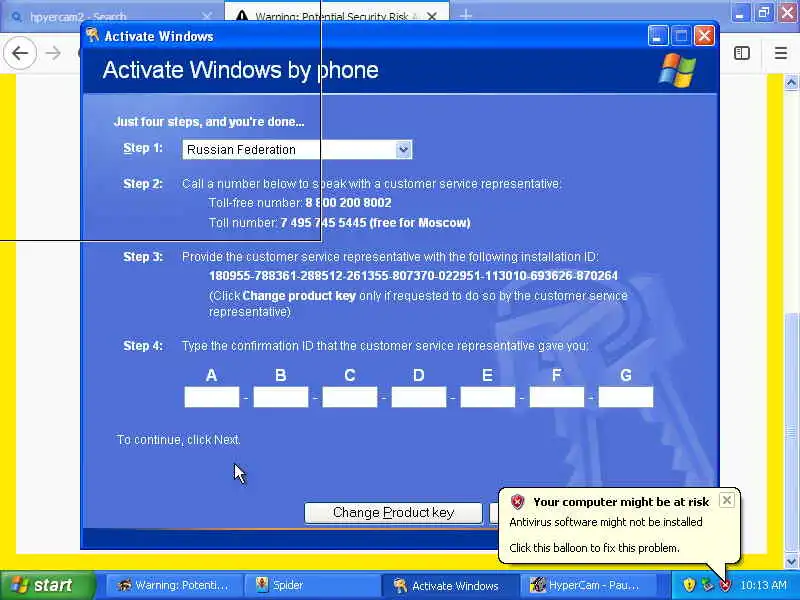The width and height of the screenshot is (800, 600).
Task: Focus confirmation ID field C
Action: tap(350, 397)
